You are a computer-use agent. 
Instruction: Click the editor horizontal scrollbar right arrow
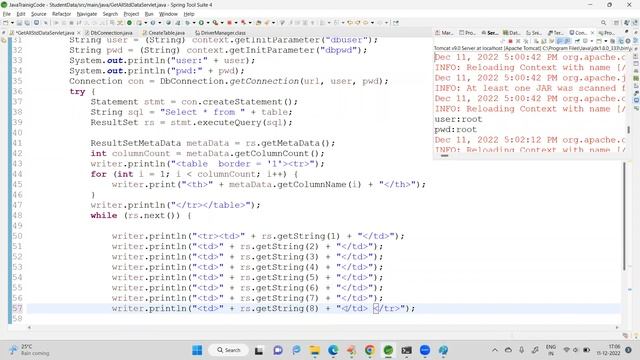pyautogui.click(x=617, y=327)
